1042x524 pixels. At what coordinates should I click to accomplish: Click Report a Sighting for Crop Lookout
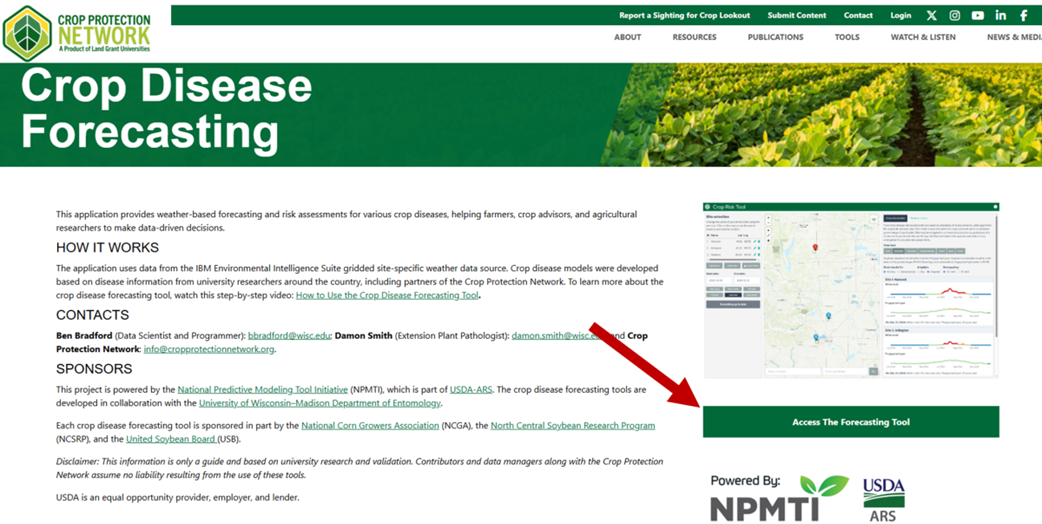click(684, 15)
